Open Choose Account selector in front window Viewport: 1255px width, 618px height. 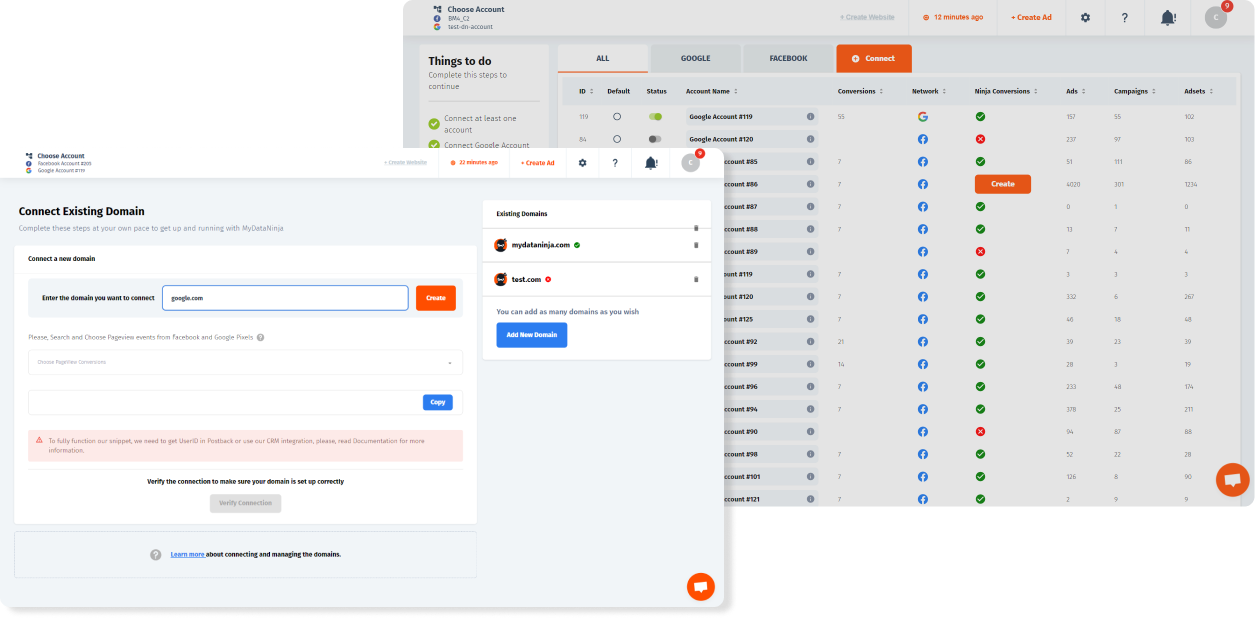click(60, 163)
